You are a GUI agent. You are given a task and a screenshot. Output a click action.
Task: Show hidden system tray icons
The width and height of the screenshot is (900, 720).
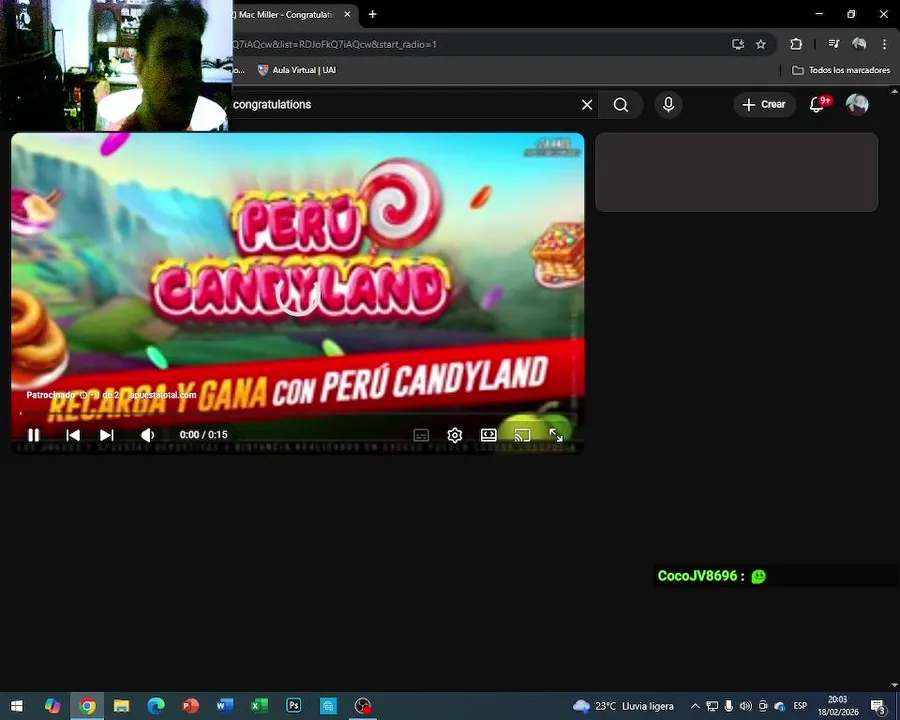[x=695, y=706]
